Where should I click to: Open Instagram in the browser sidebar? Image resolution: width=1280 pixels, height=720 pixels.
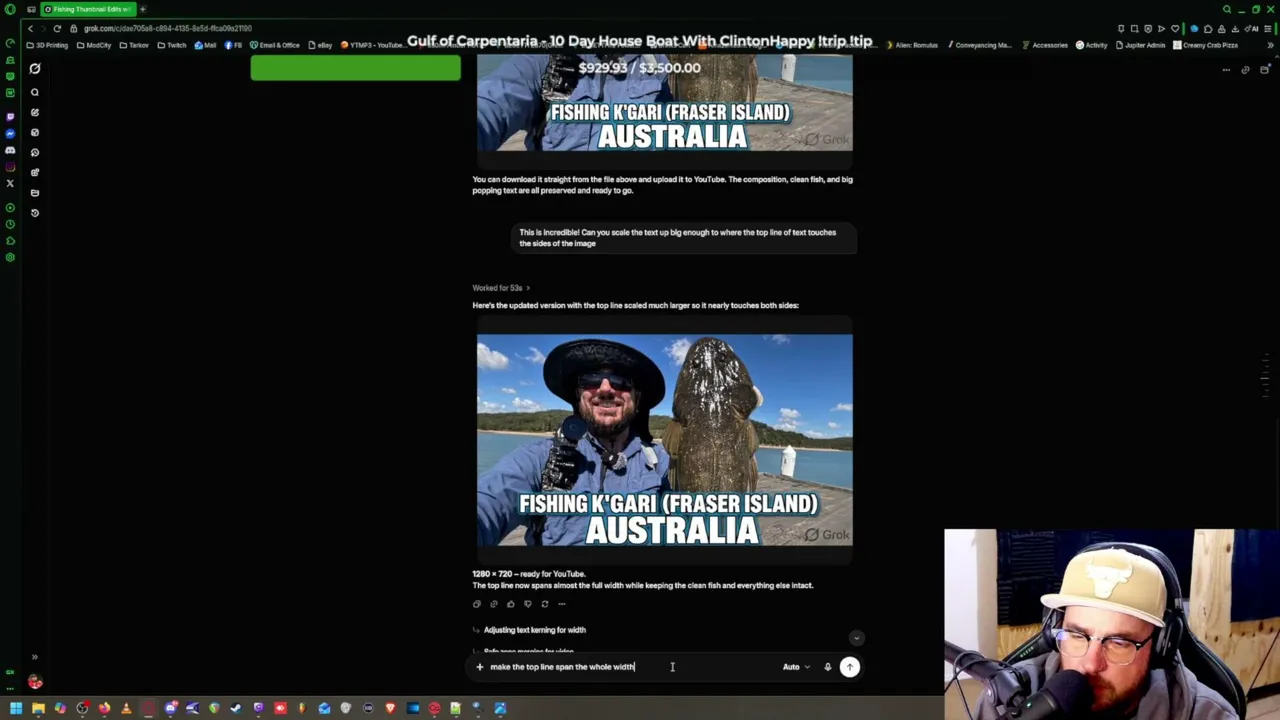click(10, 167)
